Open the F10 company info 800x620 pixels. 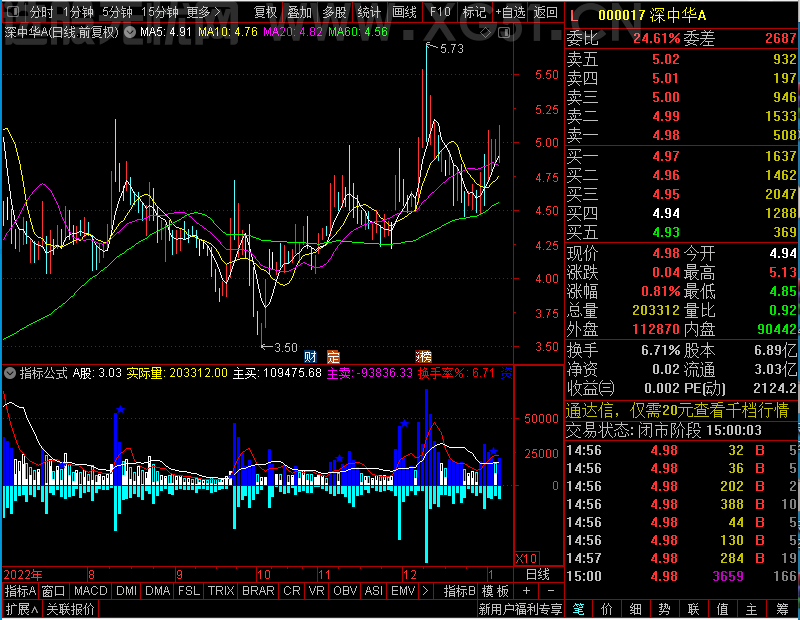(x=440, y=12)
